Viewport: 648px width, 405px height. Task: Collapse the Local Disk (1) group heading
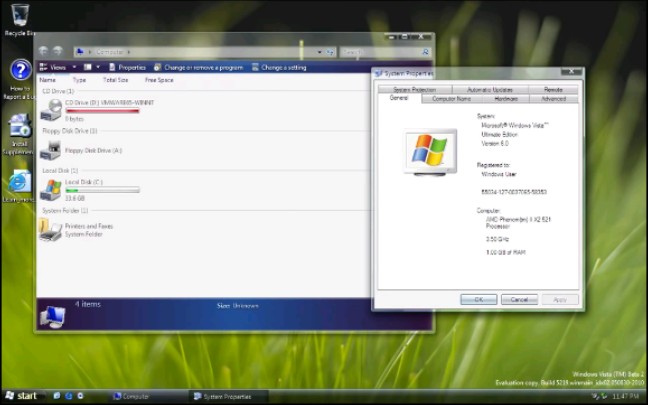(x=60, y=170)
